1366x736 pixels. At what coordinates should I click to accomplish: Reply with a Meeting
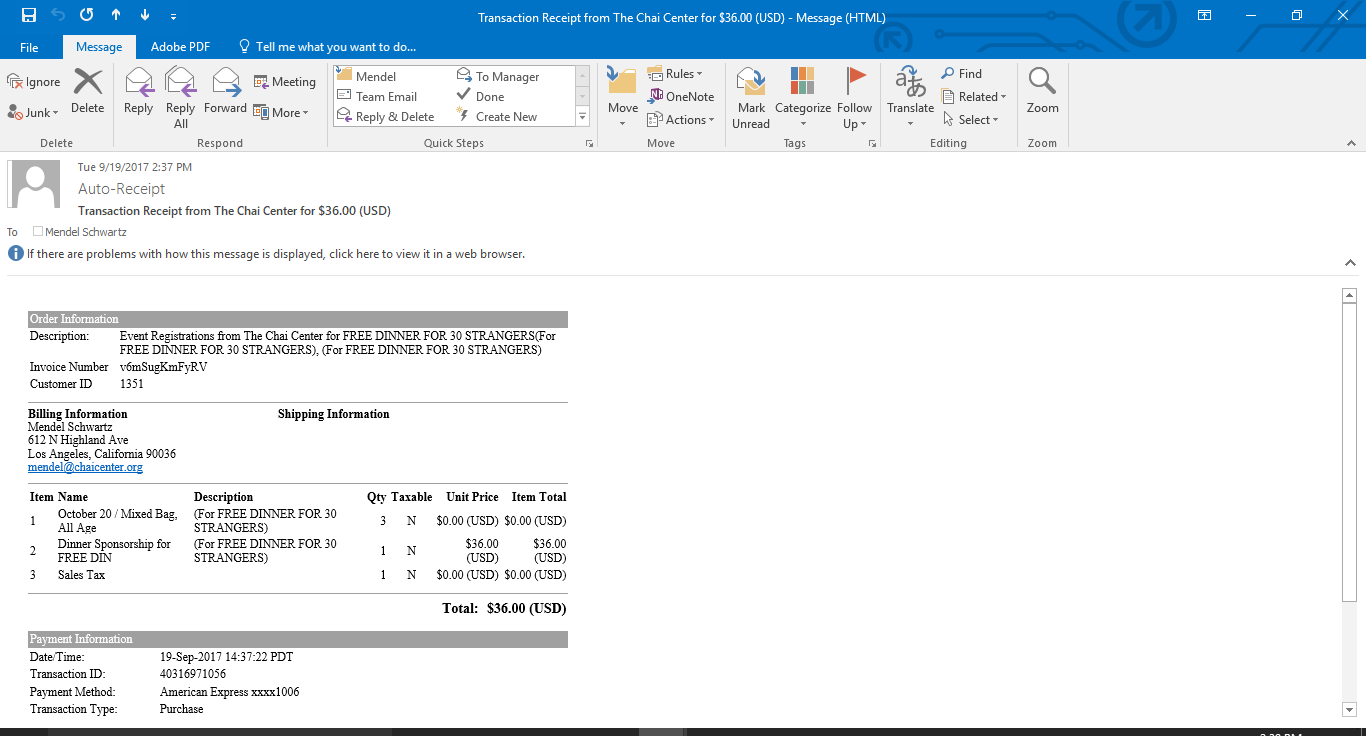tap(285, 82)
